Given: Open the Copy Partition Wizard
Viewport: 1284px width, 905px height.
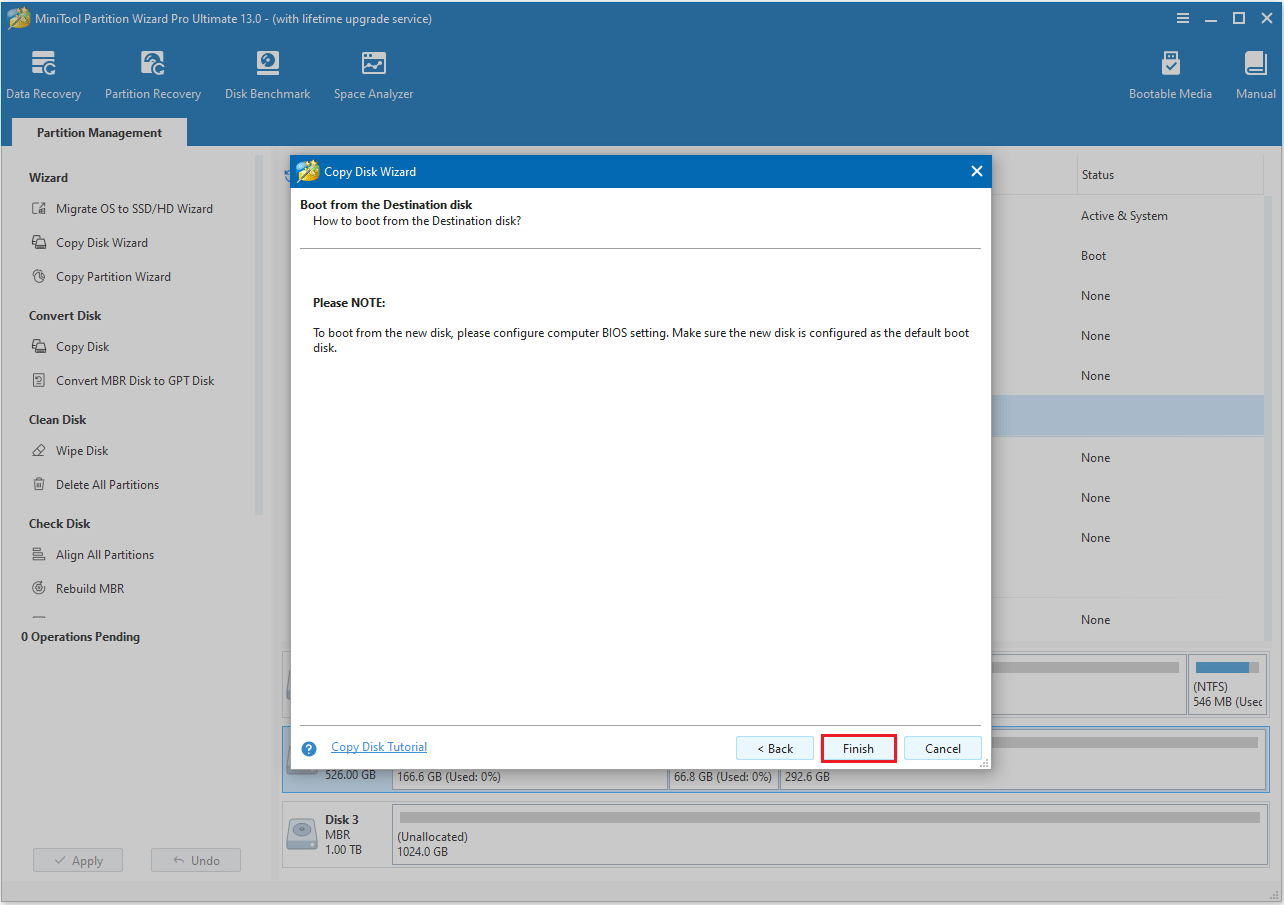Looking at the screenshot, I should [113, 276].
